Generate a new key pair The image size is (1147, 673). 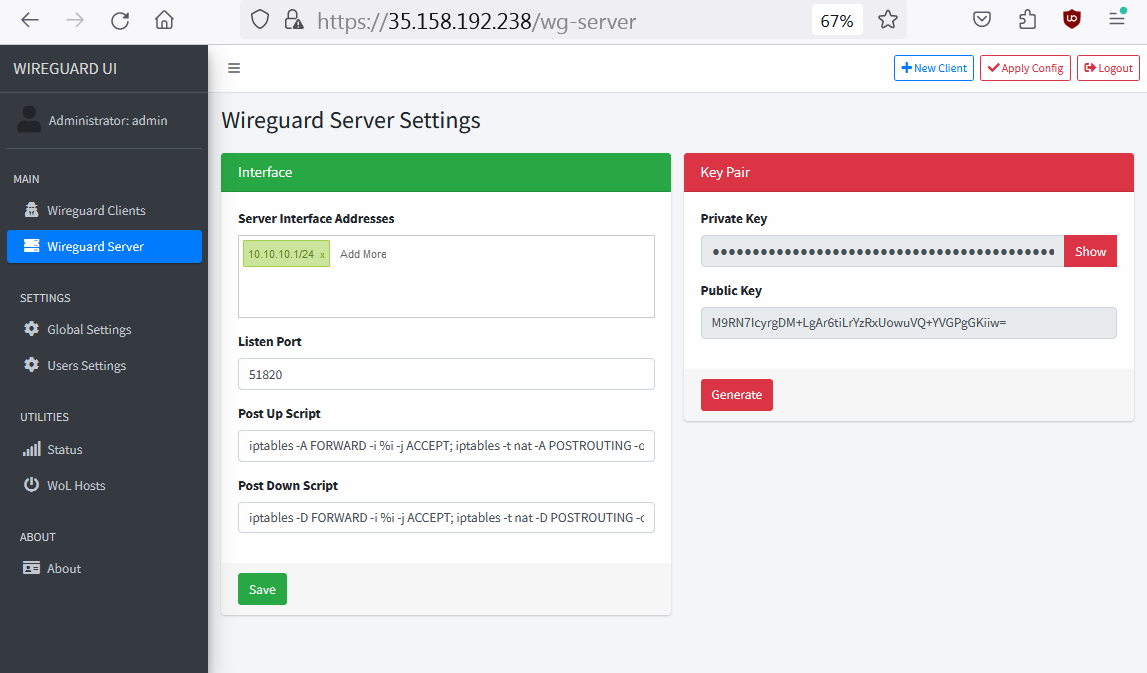[x=736, y=395]
